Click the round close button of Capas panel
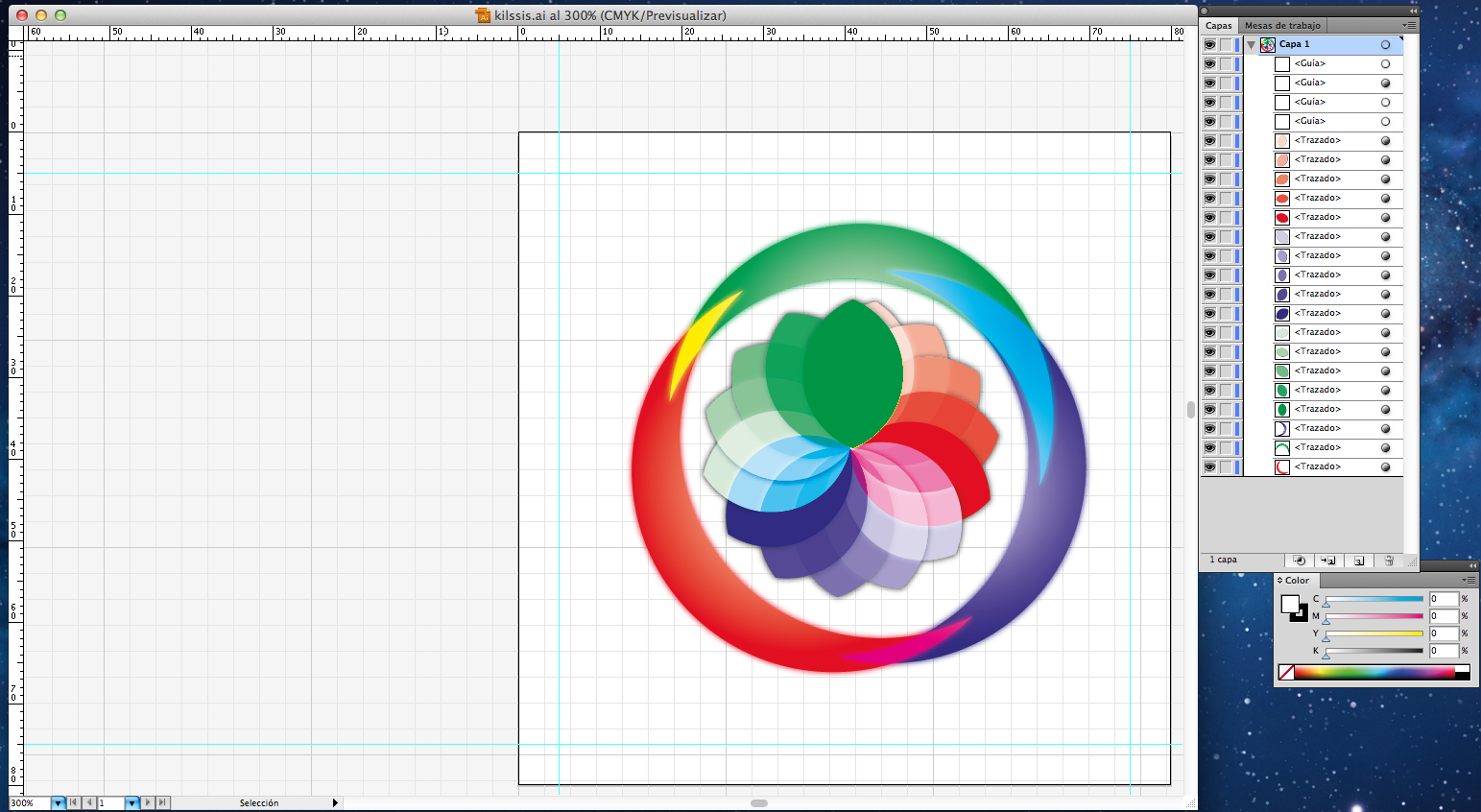The width and height of the screenshot is (1481, 812). coord(1204,11)
